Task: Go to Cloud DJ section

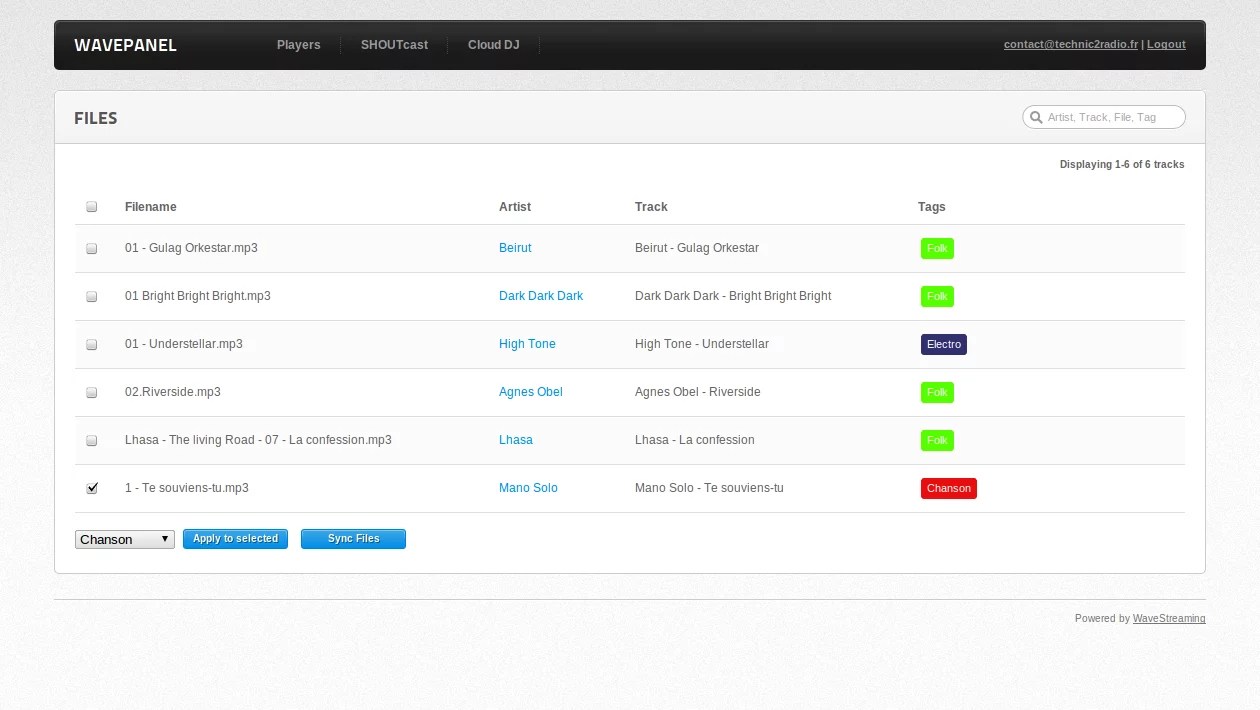Action: pyautogui.click(x=493, y=45)
